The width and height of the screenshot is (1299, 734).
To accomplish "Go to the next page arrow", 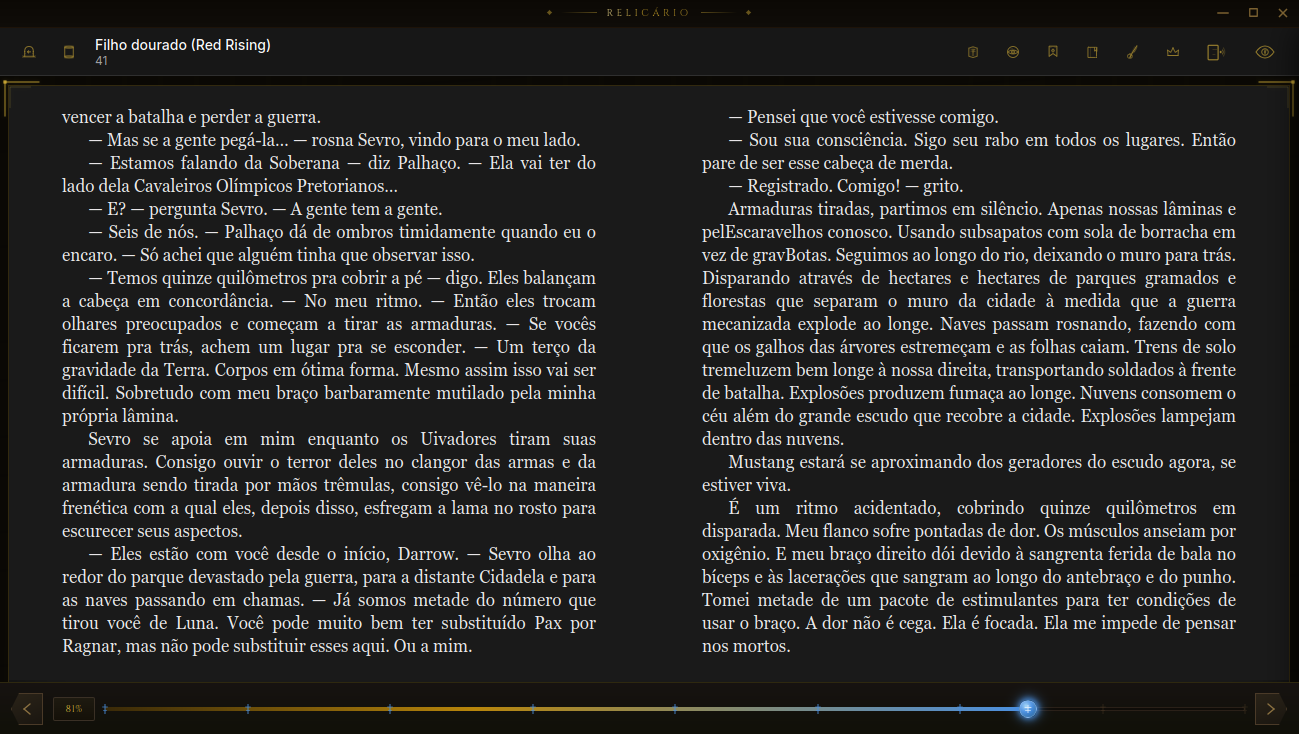I will (x=1271, y=709).
